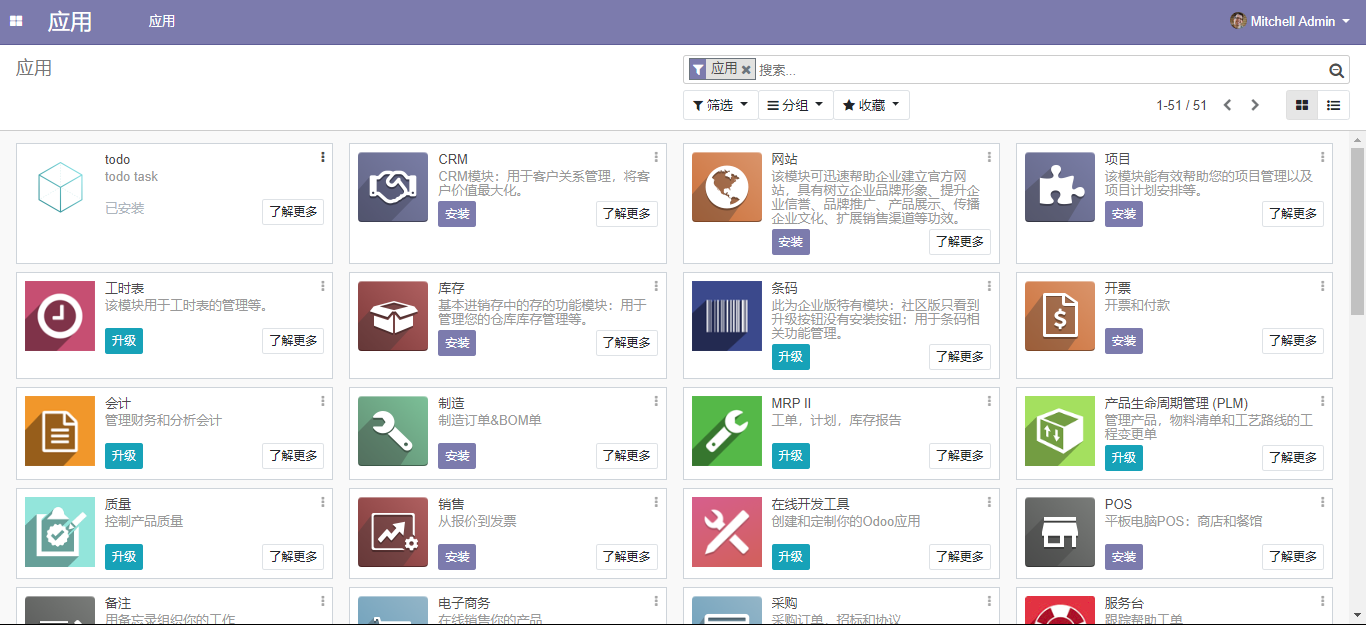The image size is (1366, 625).
Task: Click the 应用 menu item in navbar
Action: coord(162,21)
